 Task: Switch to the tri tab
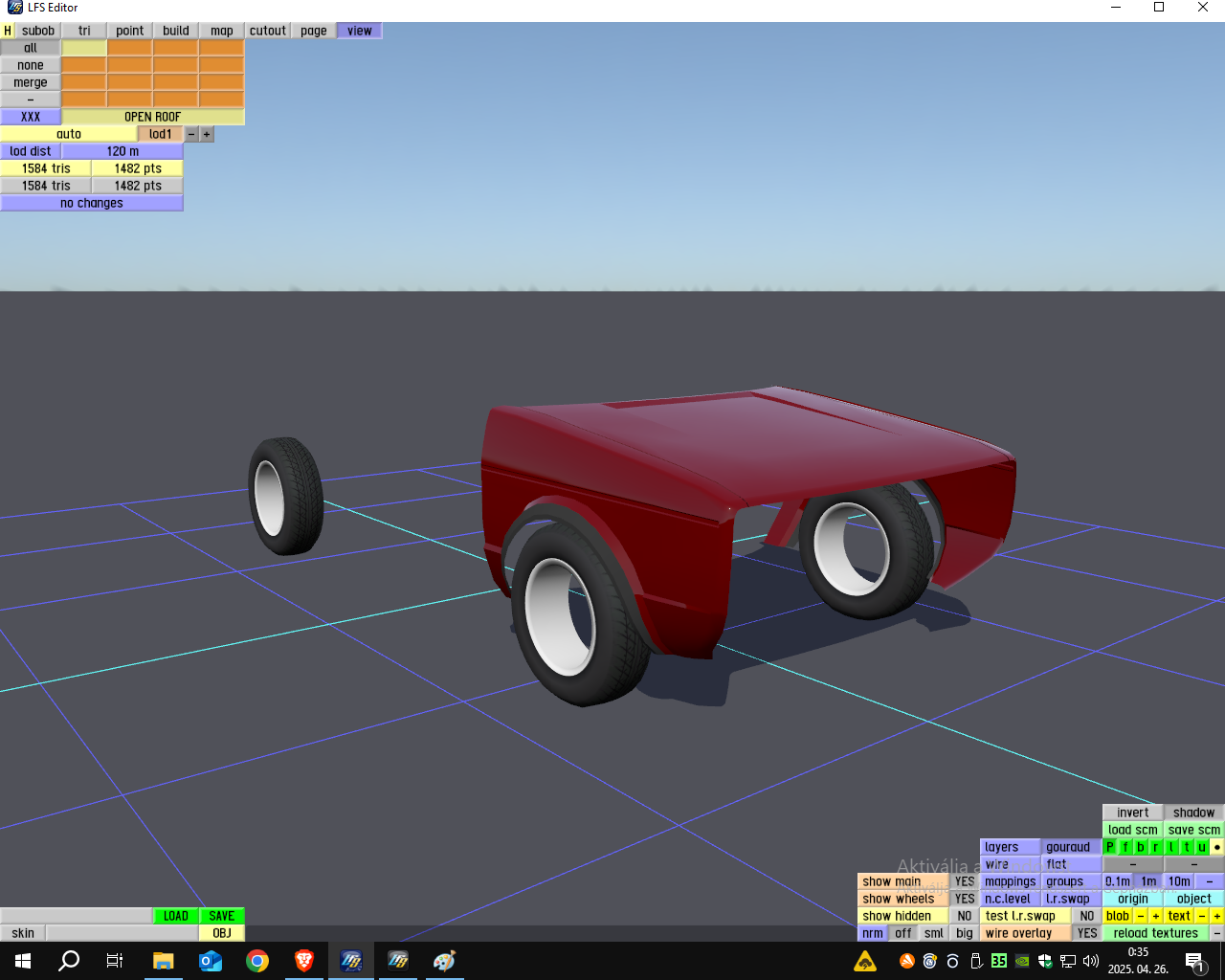[x=84, y=31]
